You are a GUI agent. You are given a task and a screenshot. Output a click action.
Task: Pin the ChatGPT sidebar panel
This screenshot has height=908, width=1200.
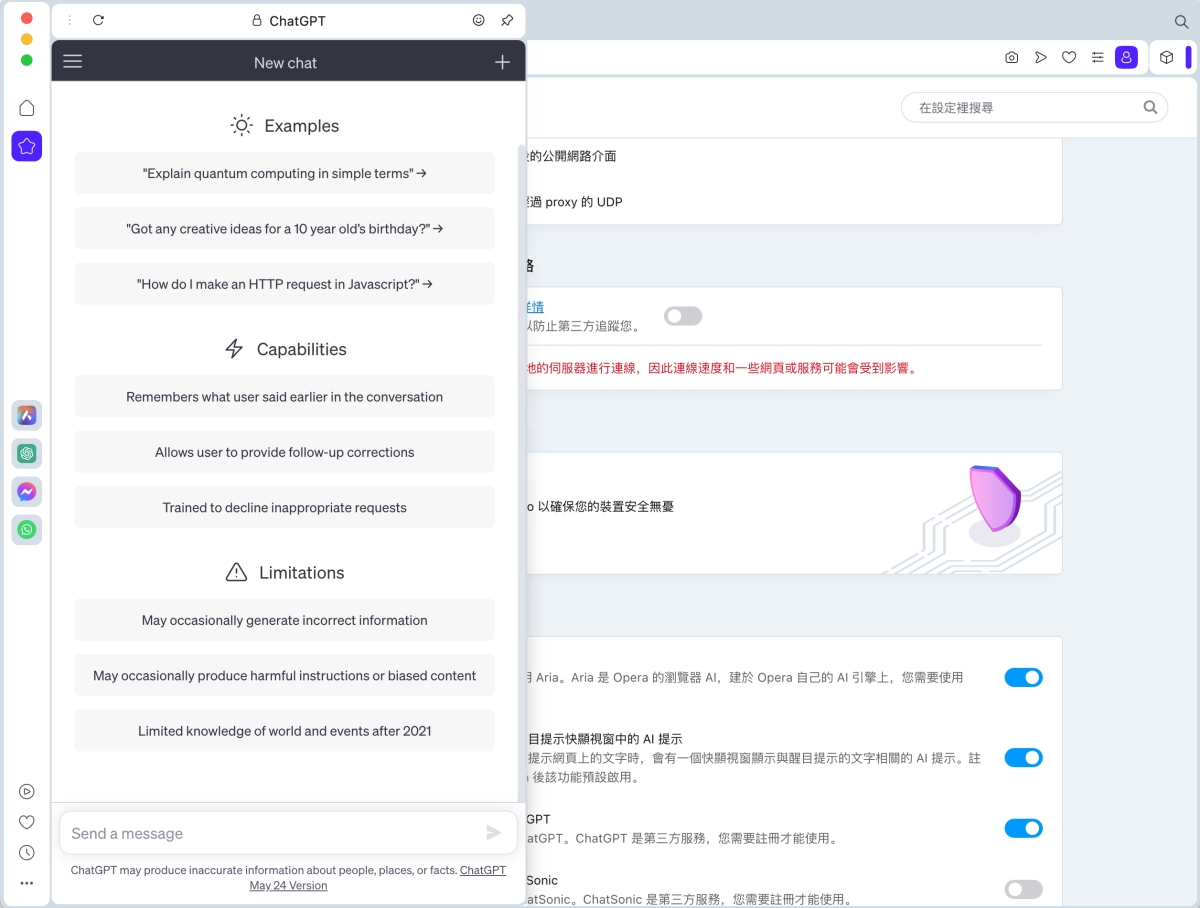(507, 20)
